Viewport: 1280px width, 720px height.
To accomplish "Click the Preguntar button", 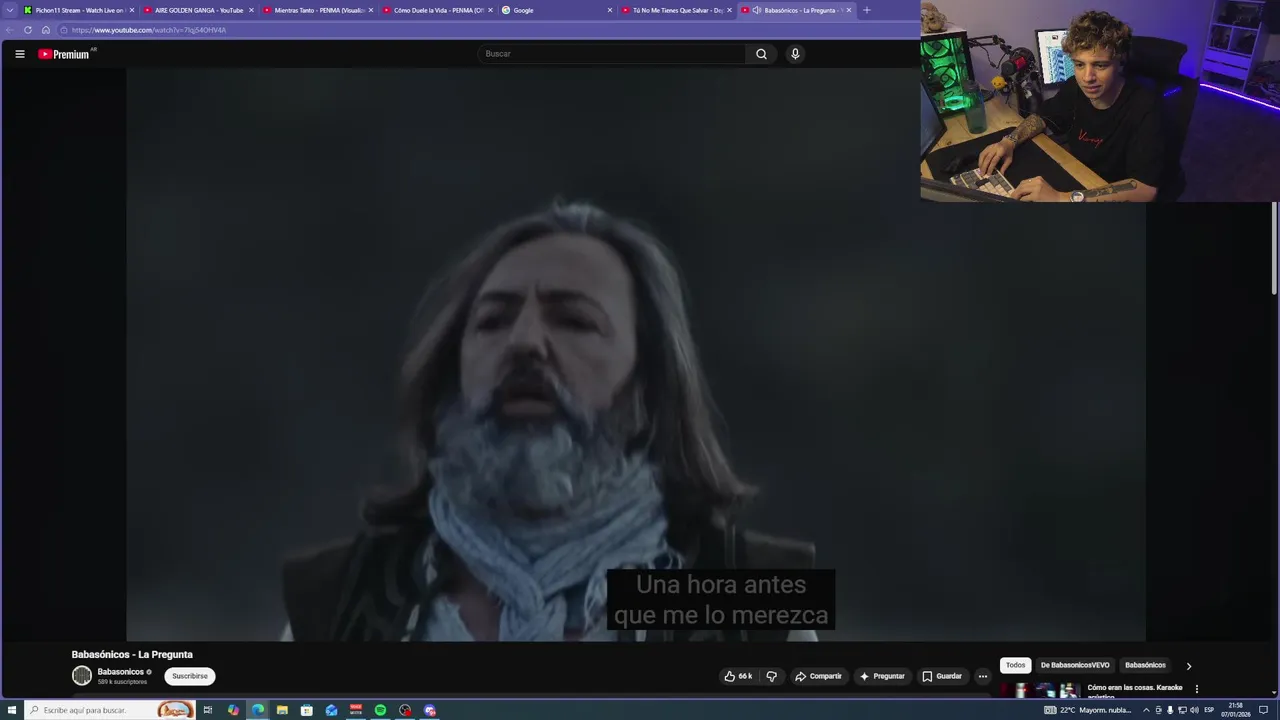I will [882, 676].
